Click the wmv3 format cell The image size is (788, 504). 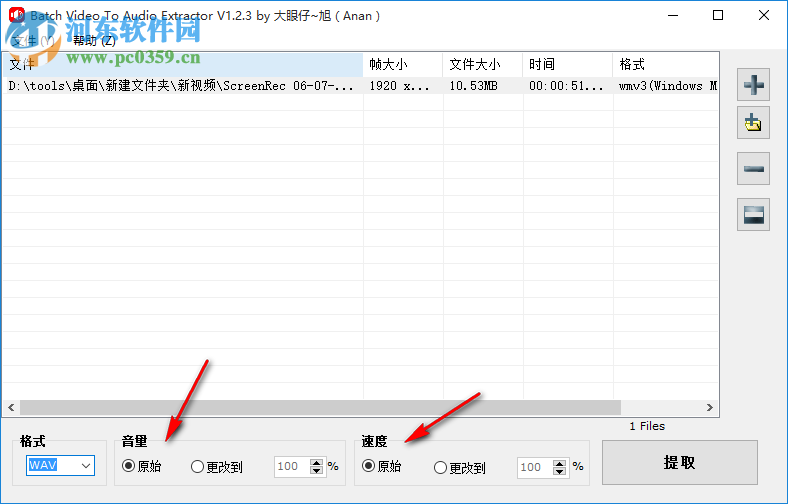(667, 86)
